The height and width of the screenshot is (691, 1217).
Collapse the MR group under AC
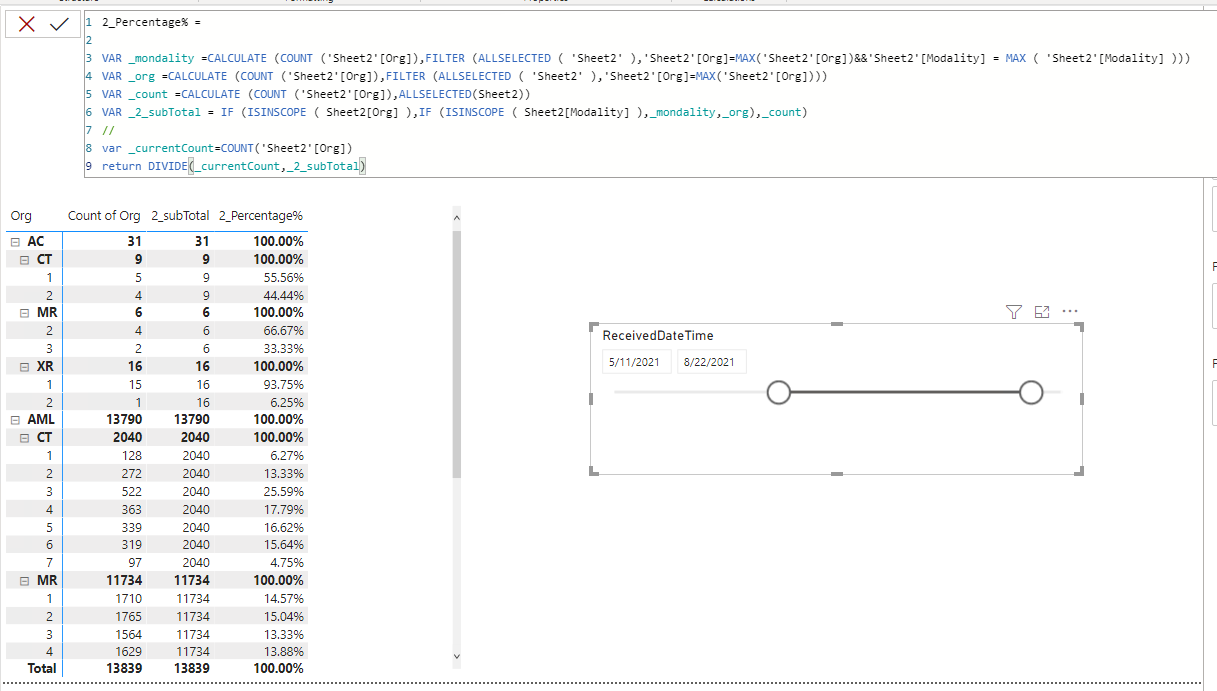(26, 312)
